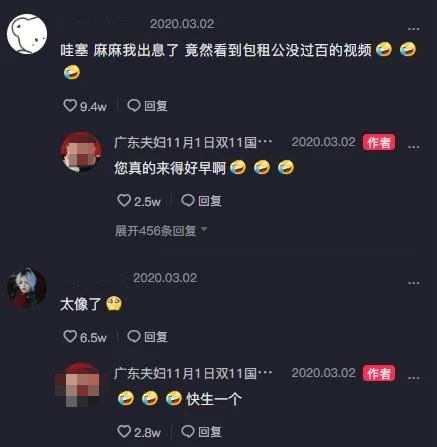Open the author's avatar in the first reply

(x=81, y=152)
